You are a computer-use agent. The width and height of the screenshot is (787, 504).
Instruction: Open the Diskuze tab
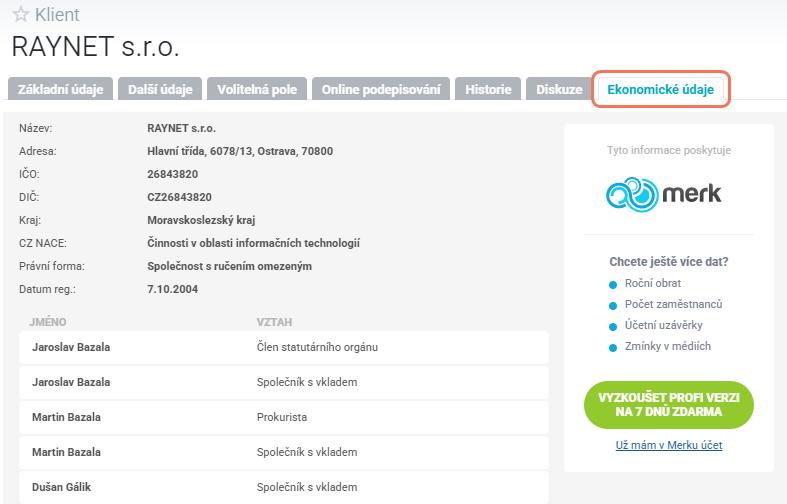click(559, 89)
